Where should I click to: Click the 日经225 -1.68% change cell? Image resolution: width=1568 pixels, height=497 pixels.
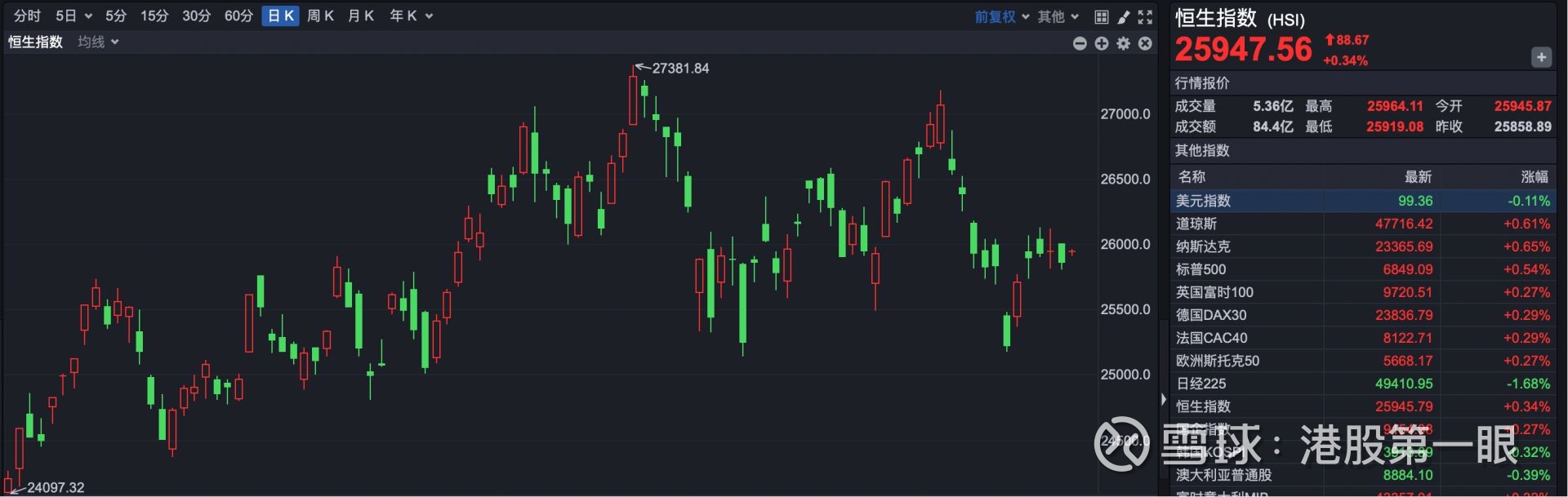click(x=1528, y=384)
